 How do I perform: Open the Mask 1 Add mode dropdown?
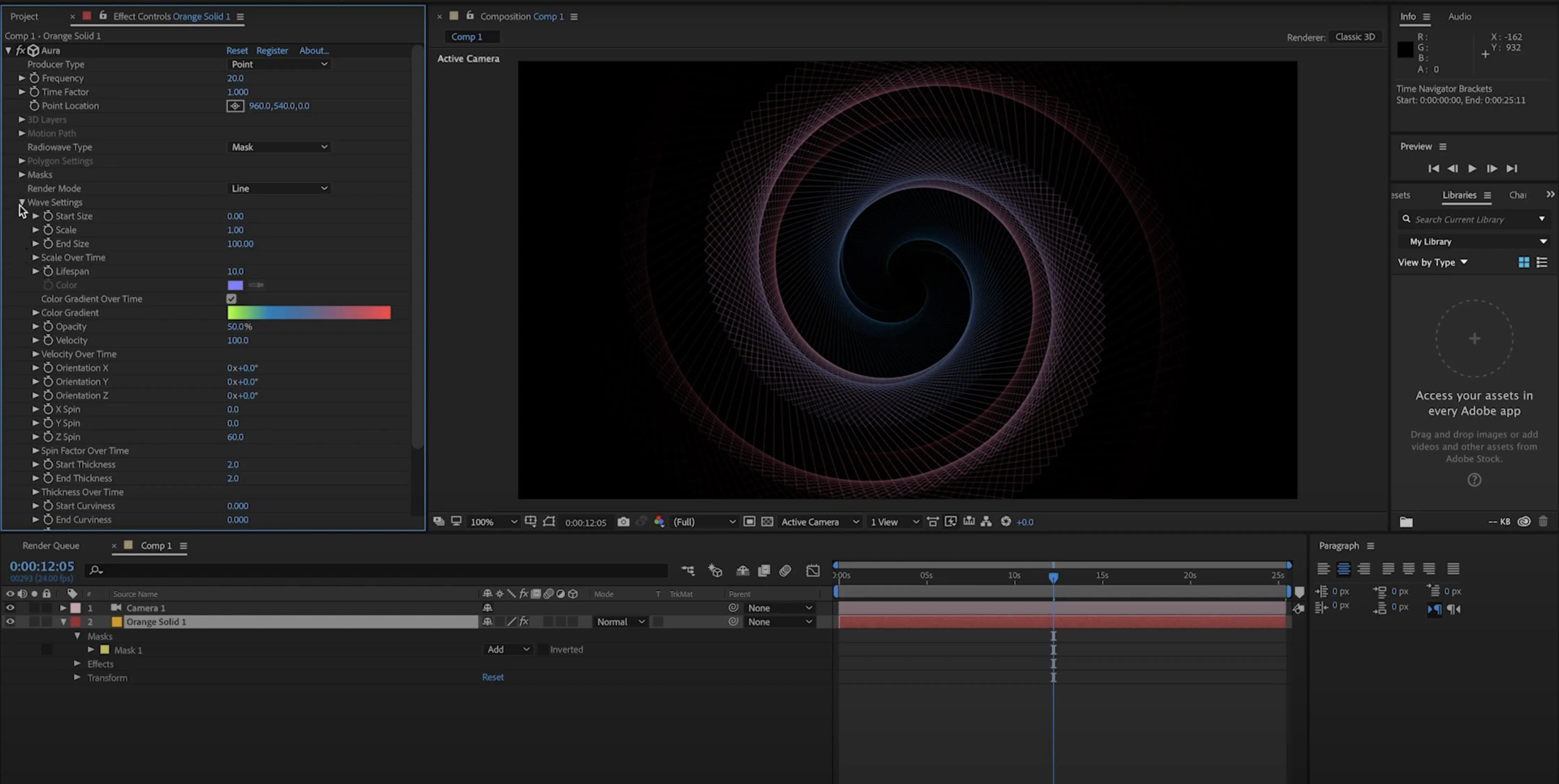508,650
